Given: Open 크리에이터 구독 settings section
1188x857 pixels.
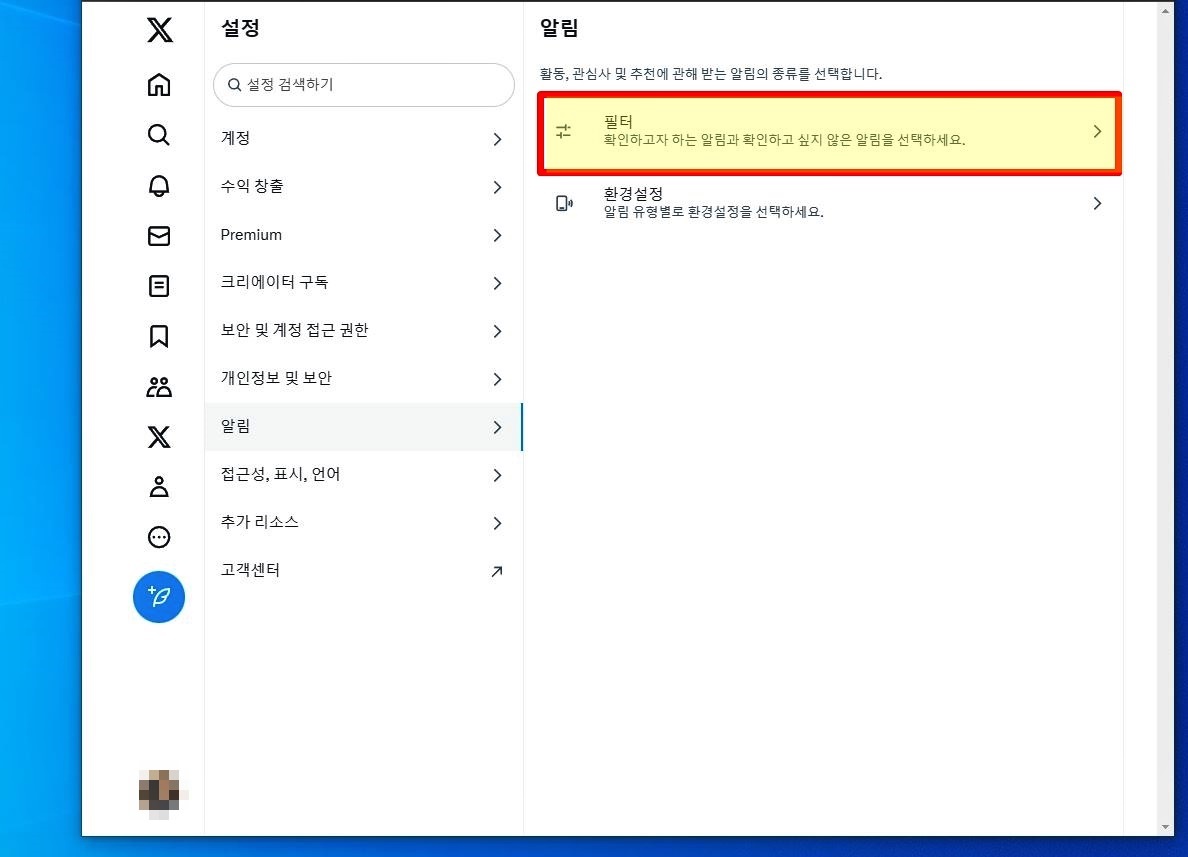Looking at the screenshot, I should [x=363, y=283].
